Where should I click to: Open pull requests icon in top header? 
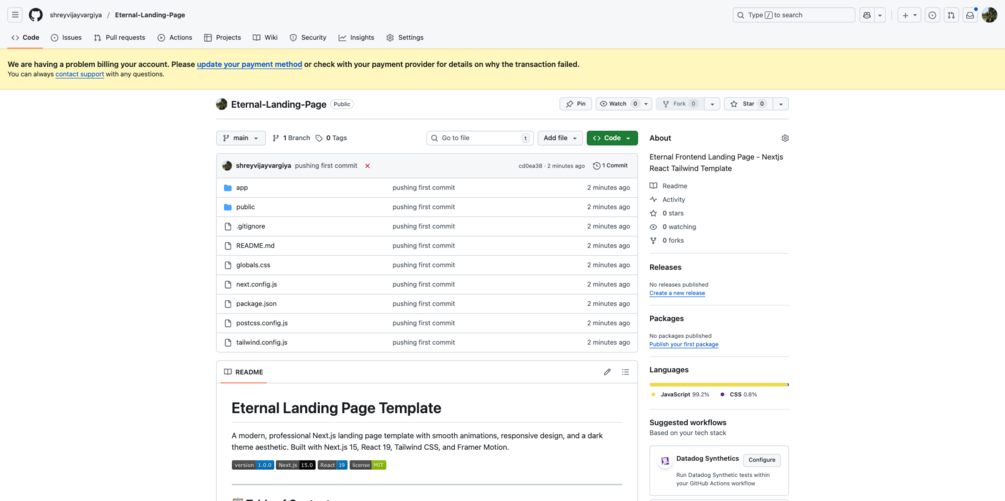tap(952, 15)
